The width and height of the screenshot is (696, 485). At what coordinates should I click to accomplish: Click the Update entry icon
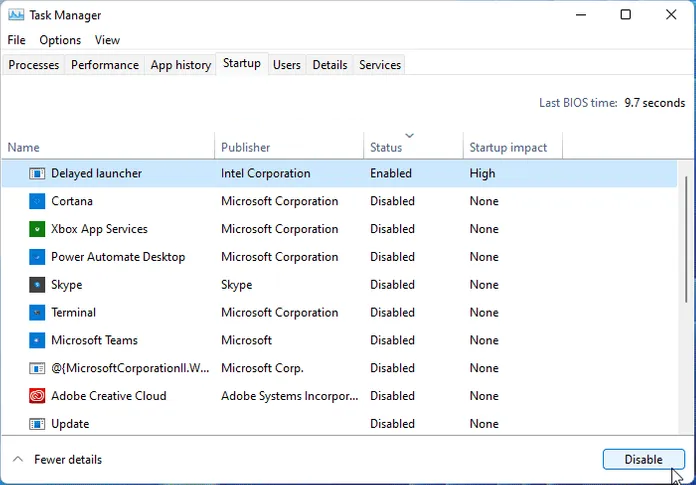(37, 424)
